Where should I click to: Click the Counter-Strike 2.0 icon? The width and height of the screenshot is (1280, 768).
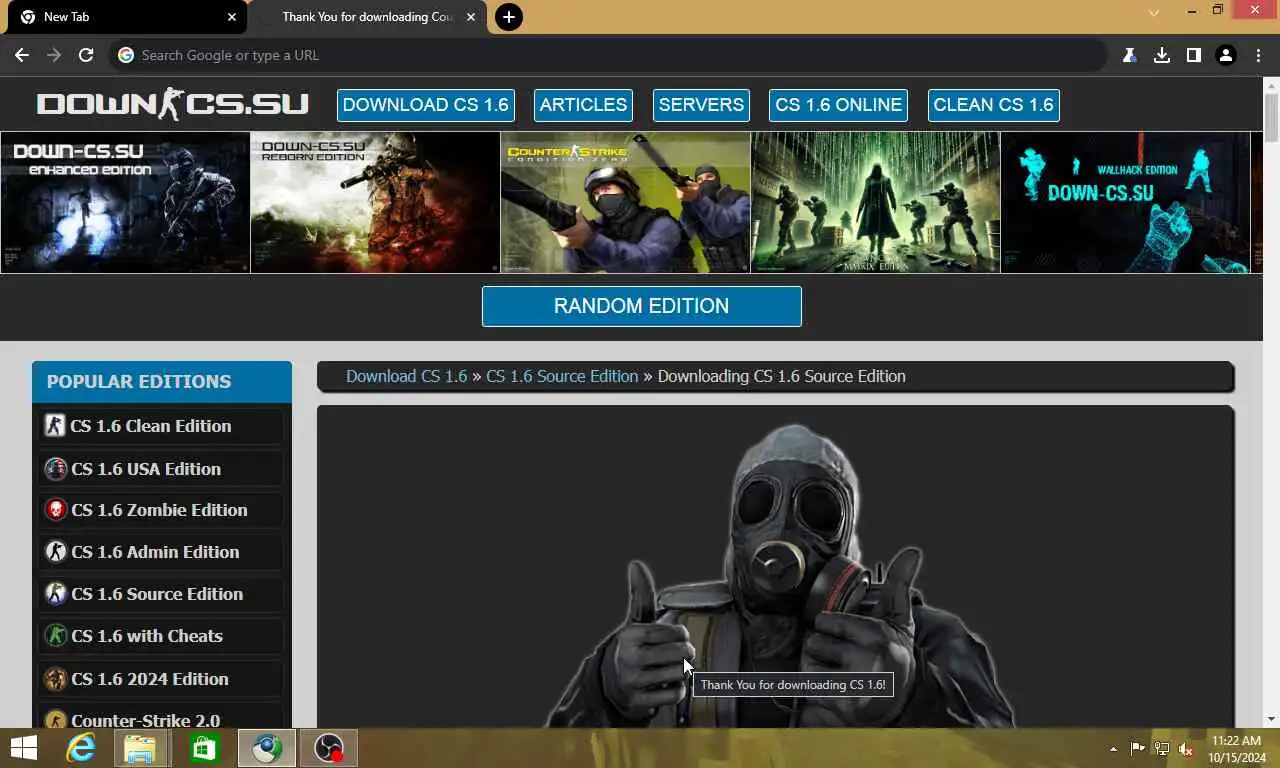click(55, 720)
